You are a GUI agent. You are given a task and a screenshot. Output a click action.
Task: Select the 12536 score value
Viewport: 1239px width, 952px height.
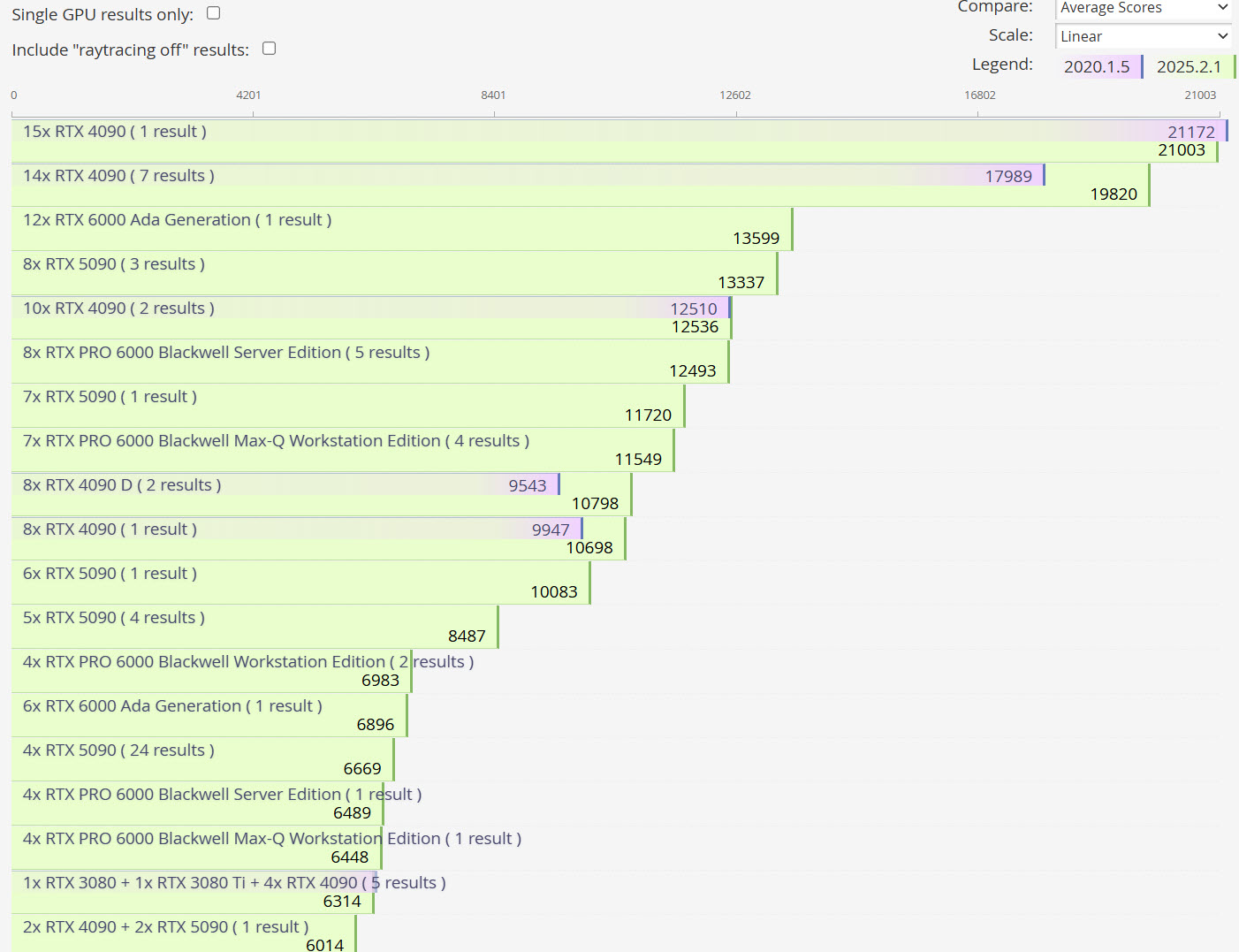[695, 327]
